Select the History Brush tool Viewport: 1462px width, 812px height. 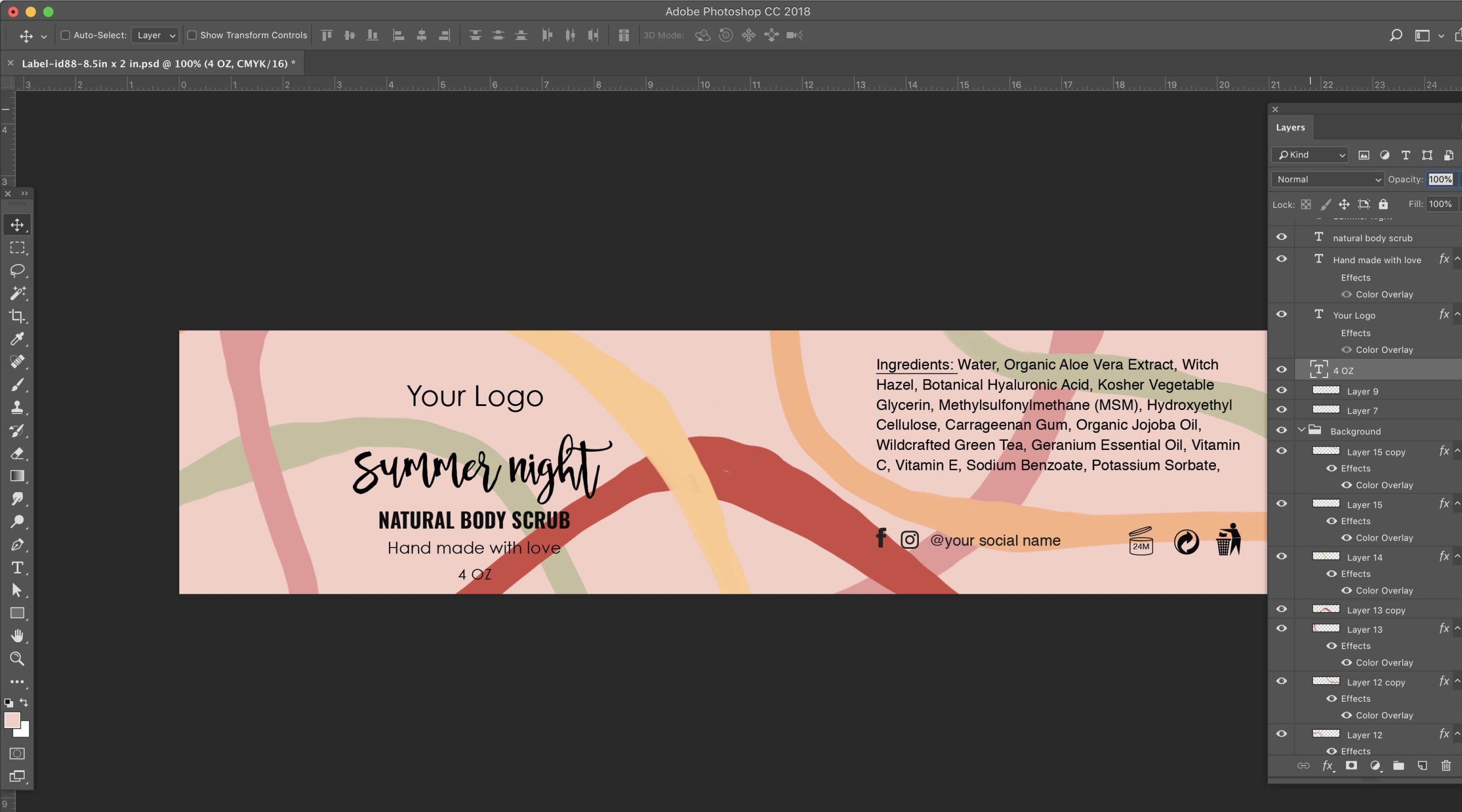(x=17, y=431)
